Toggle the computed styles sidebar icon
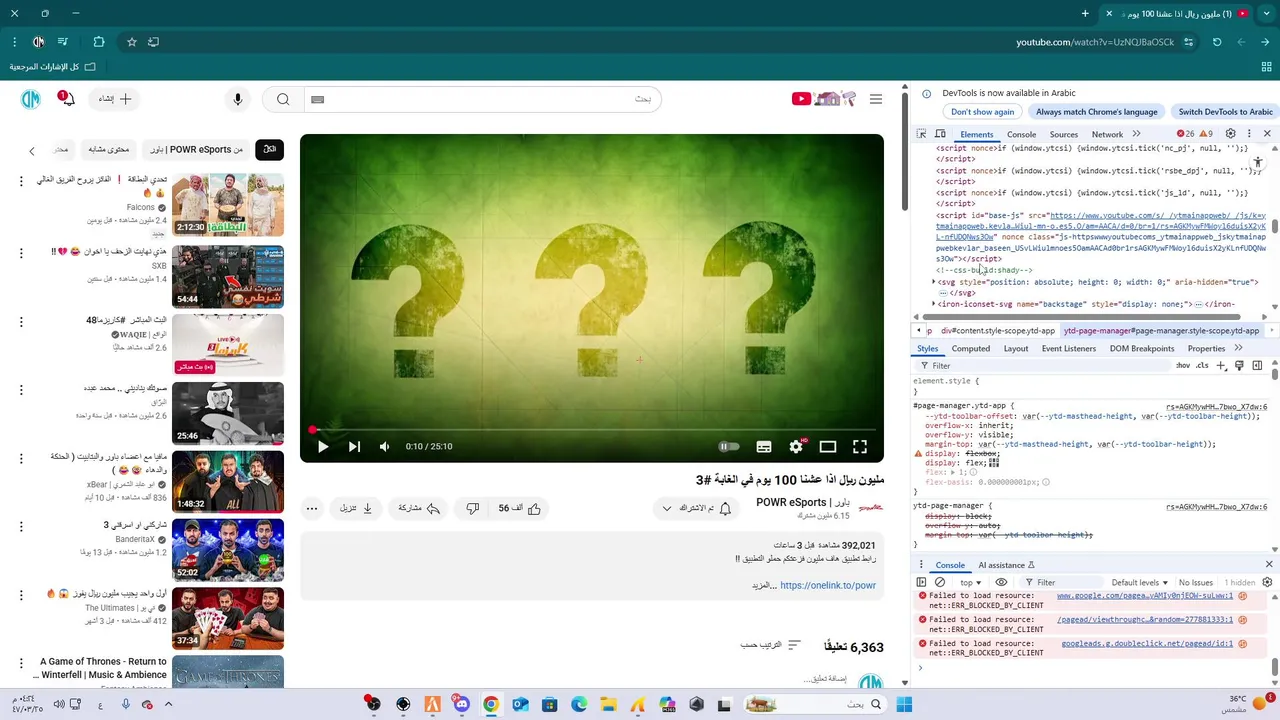The image size is (1280, 720). 1257,366
